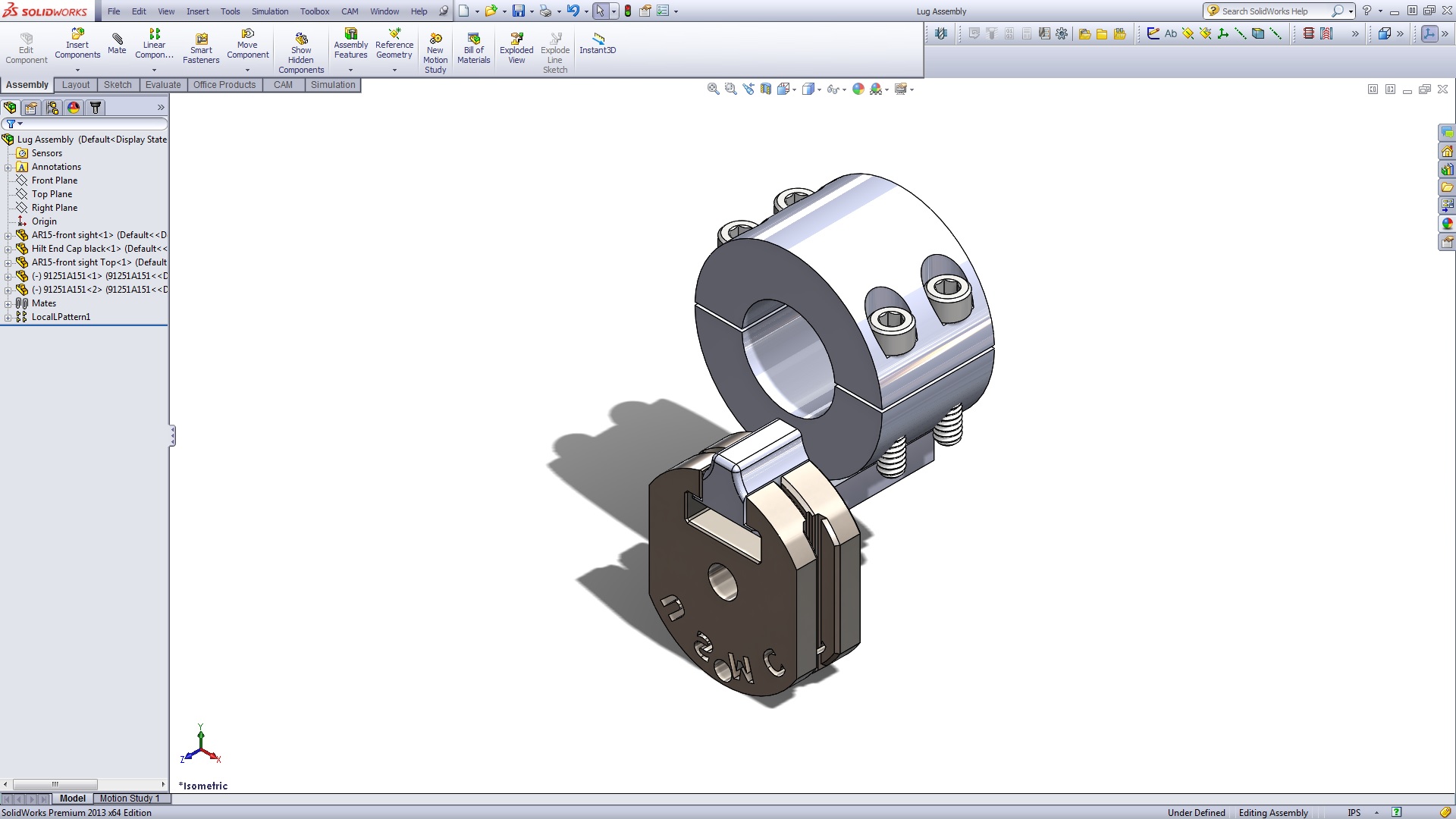Open View Settings dropdown arrow
The image size is (1456, 819).
click(912, 90)
